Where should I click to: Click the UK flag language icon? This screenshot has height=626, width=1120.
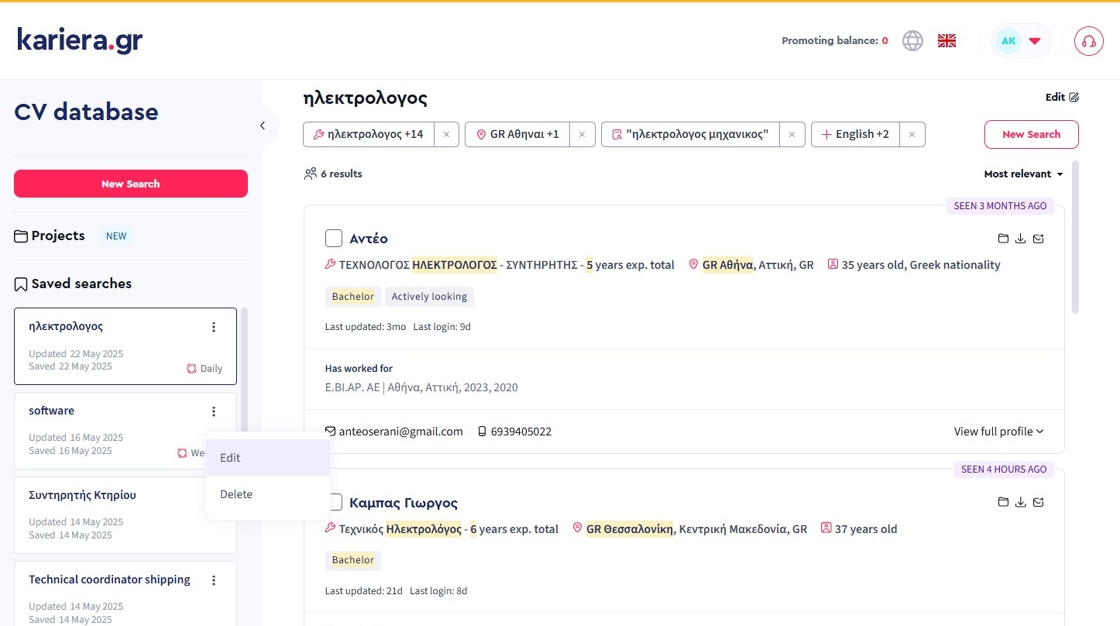point(946,41)
